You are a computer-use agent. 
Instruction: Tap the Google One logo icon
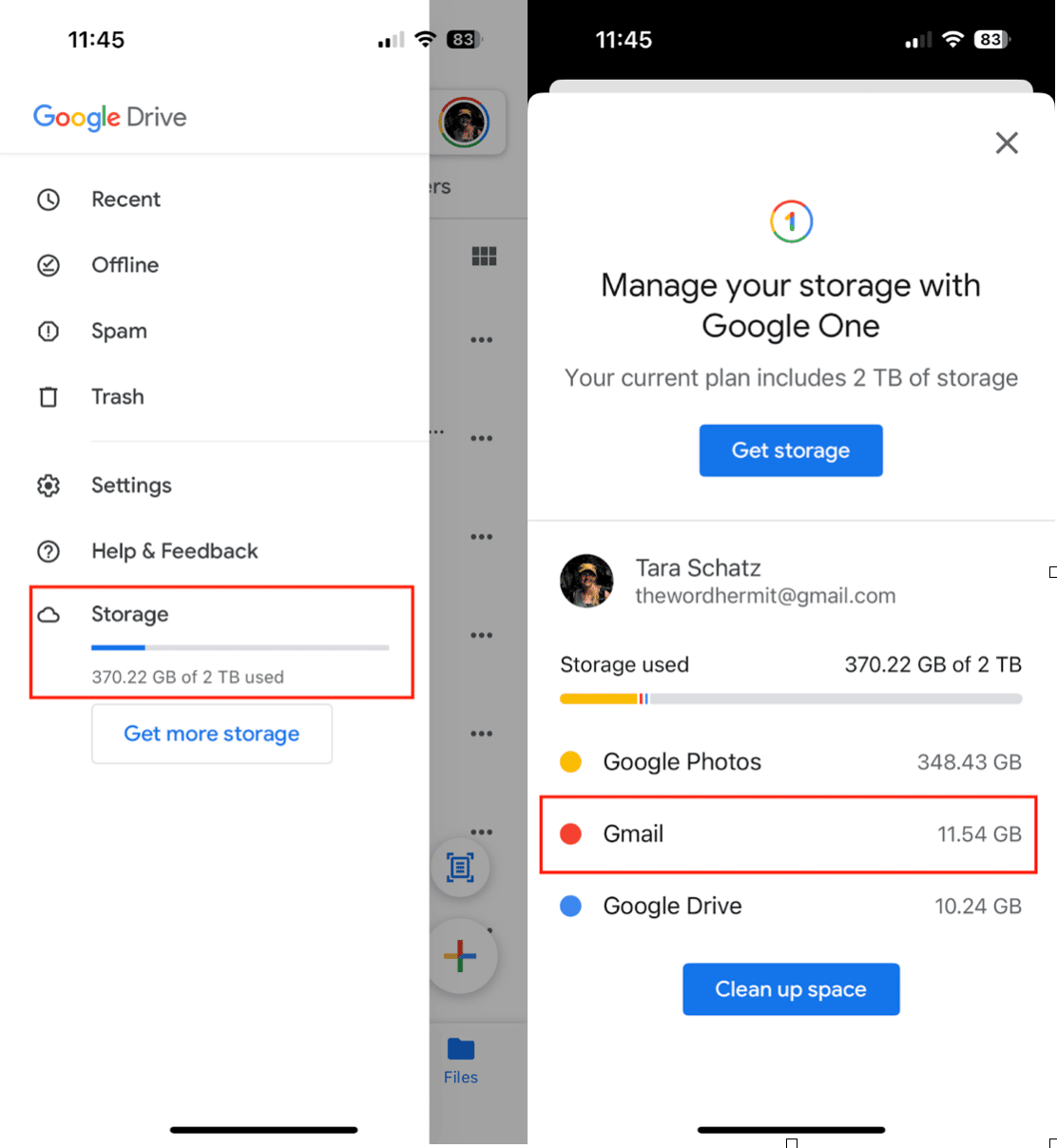tap(791, 221)
